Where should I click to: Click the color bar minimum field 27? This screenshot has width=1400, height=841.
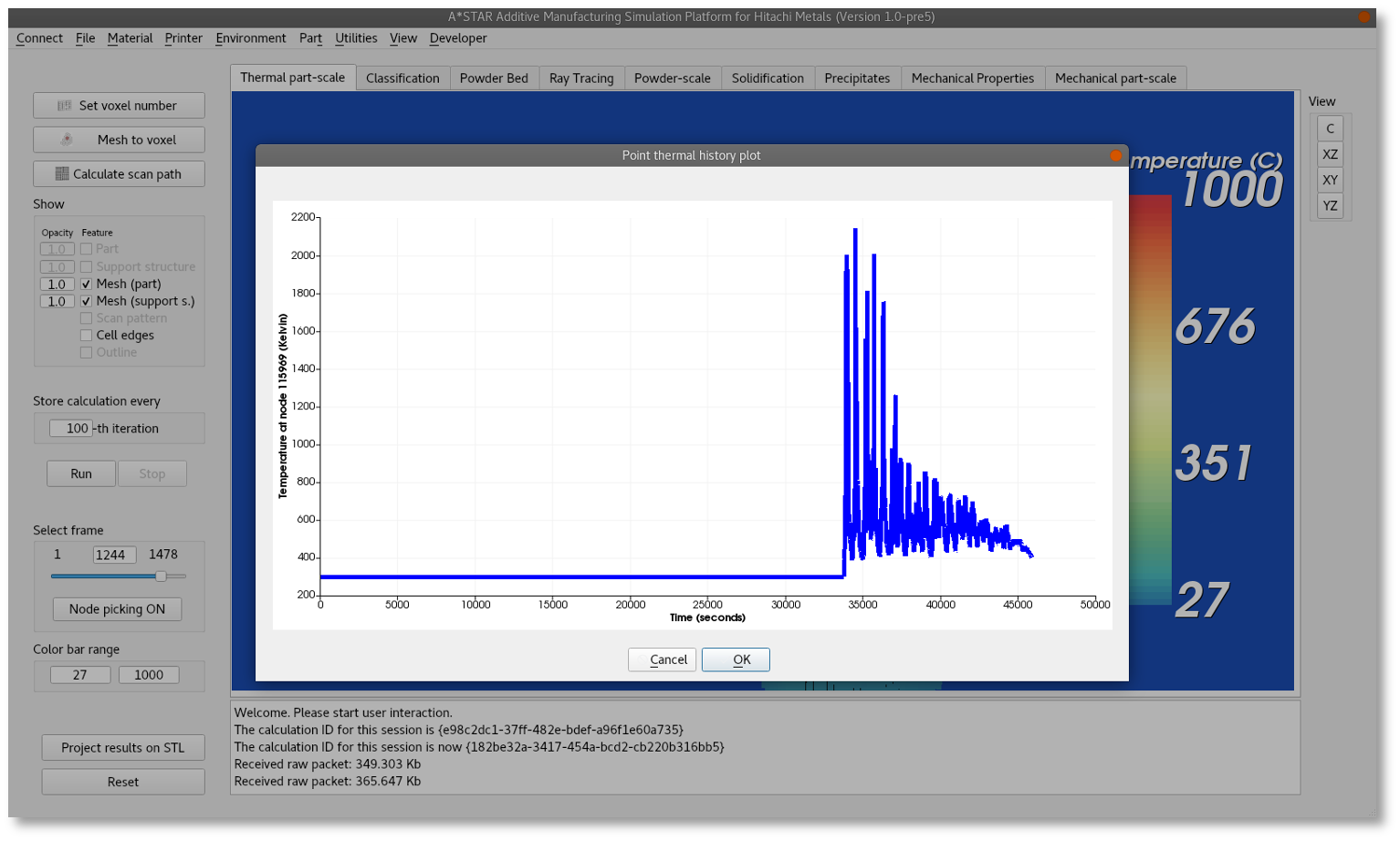[80, 675]
